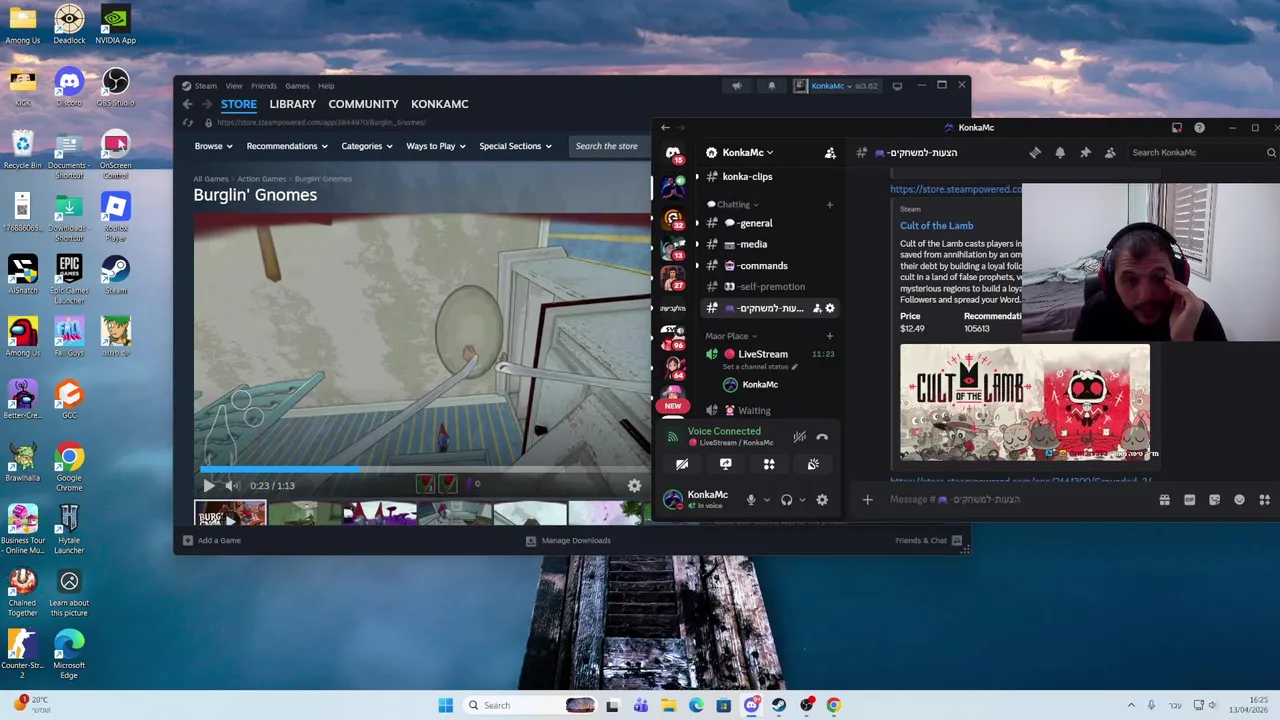Open Steam Friends & Chat
Image resolution: width=1280 pixels, height=720 pixels.
[928, 540]
